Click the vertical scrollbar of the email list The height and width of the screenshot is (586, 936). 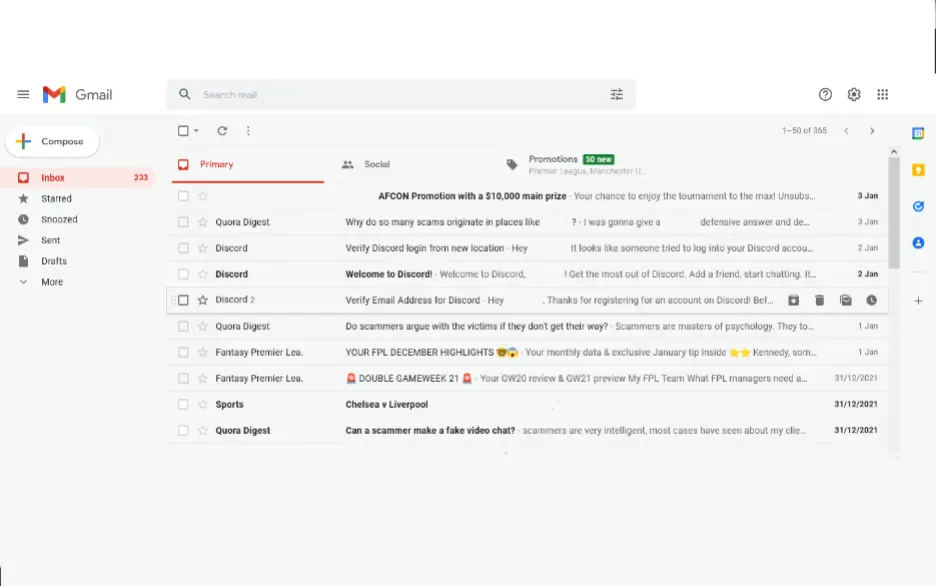tap(894, 212)
